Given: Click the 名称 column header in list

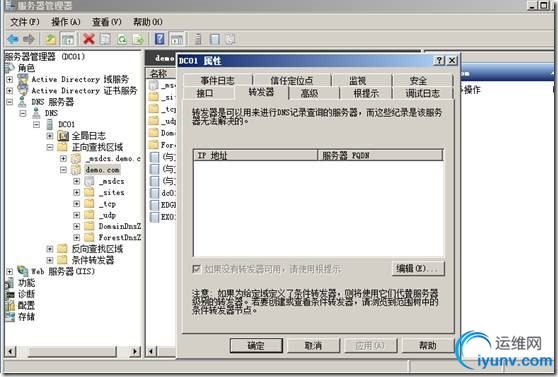Looking at the screenshot, I should click(x=161, y=73).
